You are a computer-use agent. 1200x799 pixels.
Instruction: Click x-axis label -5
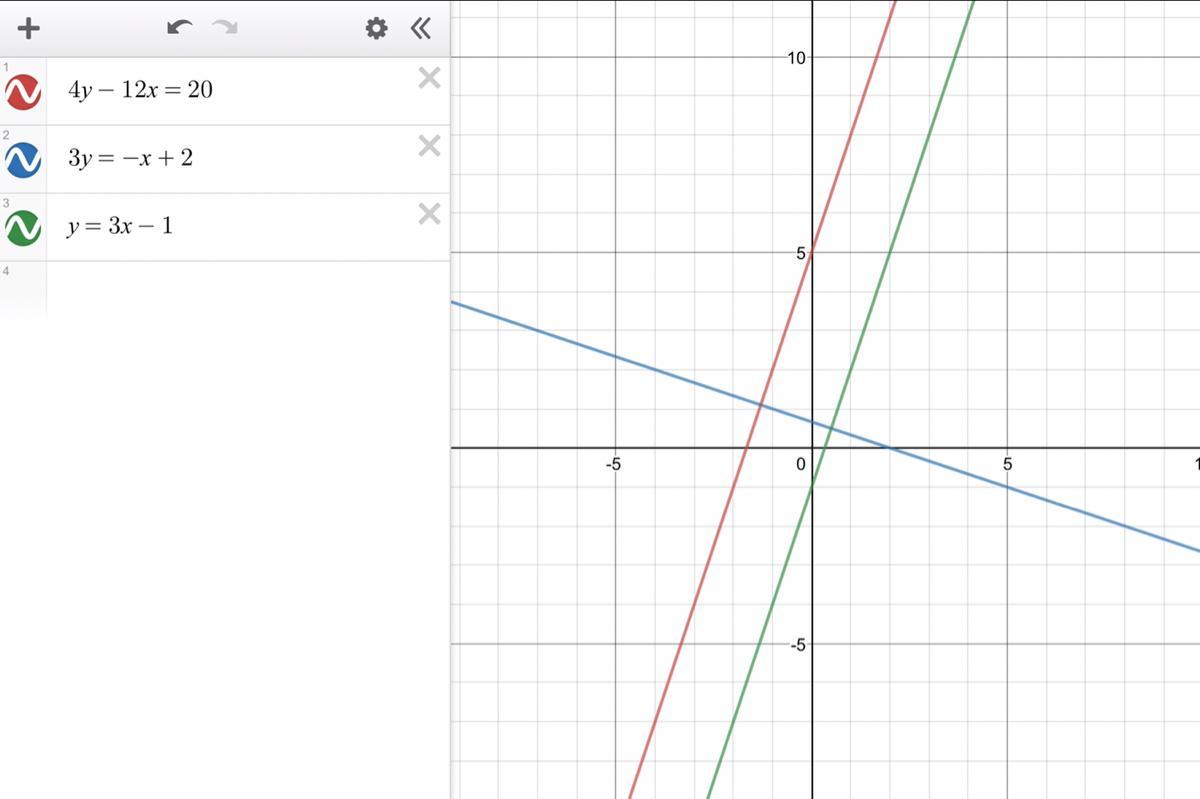point(613,464)
